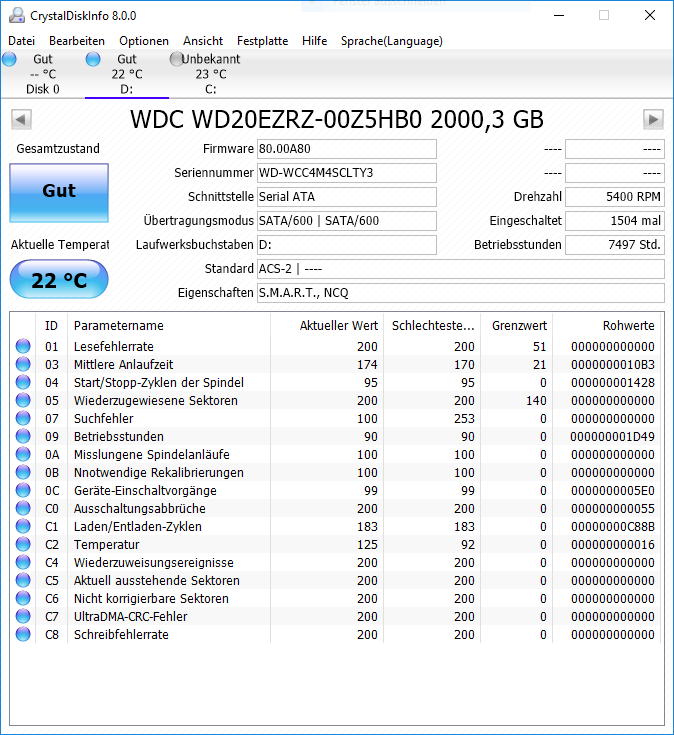Click the Übertragungsmodus SATA/600 field

coord(347,221)
